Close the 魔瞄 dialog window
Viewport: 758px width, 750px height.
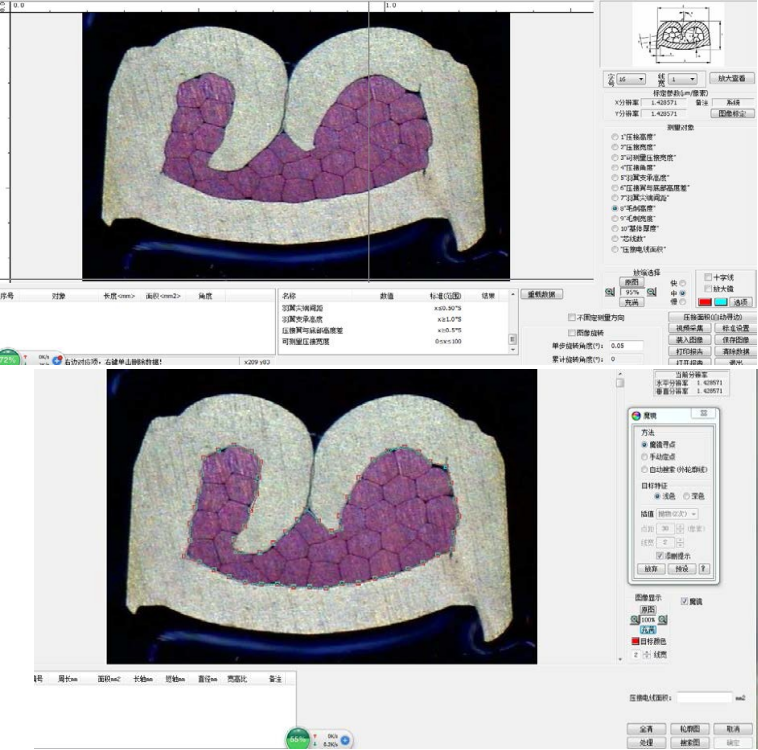[703, 414]
